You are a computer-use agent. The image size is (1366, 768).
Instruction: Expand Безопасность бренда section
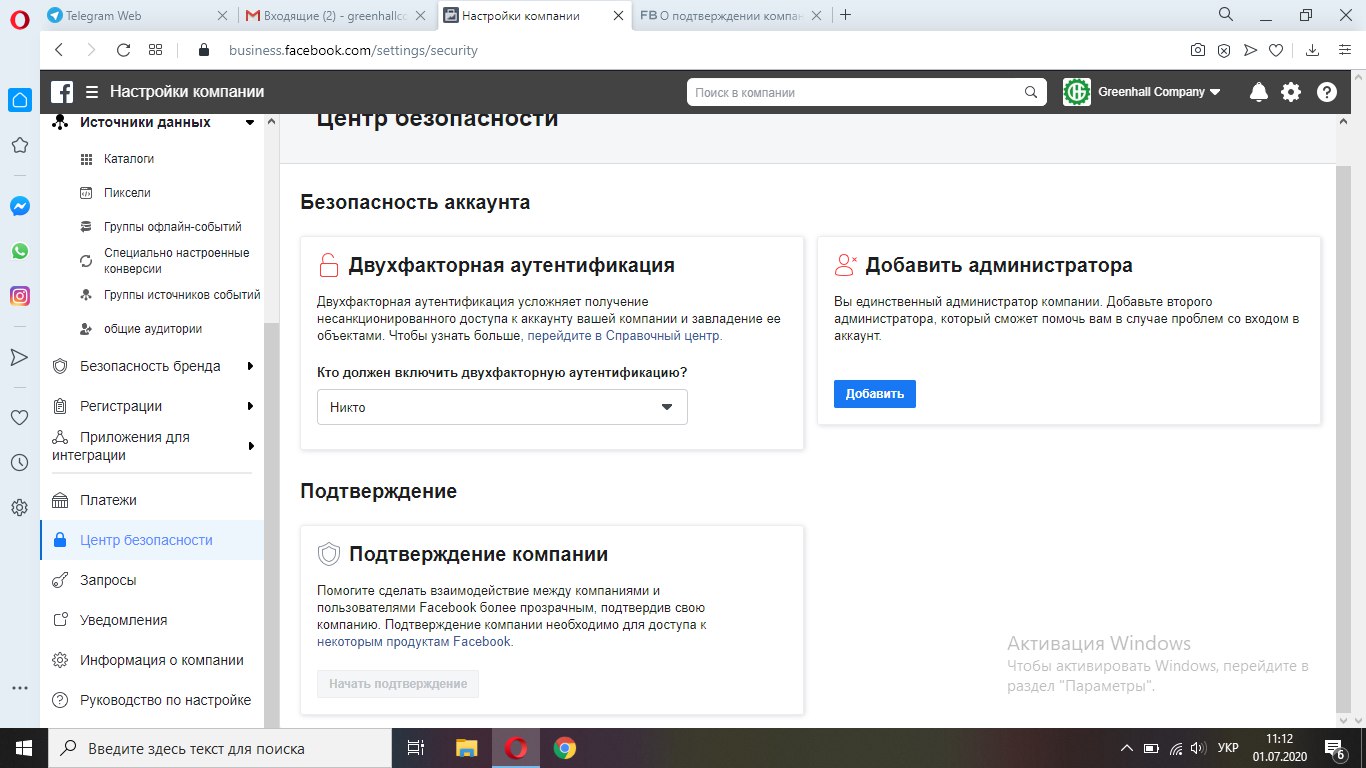tap(251, 366)
